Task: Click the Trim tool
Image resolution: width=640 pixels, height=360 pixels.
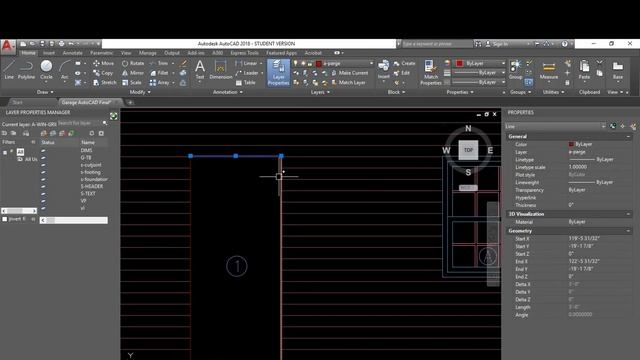Action: (x=159, y=63)
